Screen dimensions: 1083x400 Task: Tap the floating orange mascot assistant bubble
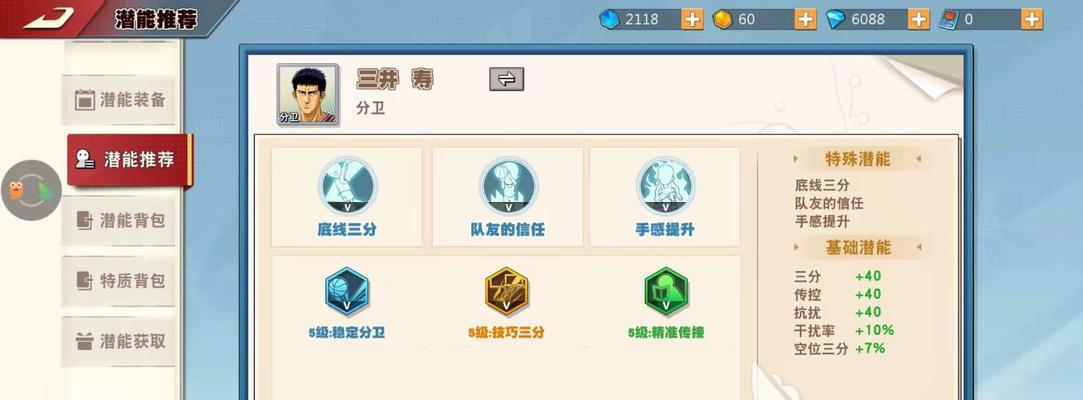pyautogui.click(x=31, y=190)
